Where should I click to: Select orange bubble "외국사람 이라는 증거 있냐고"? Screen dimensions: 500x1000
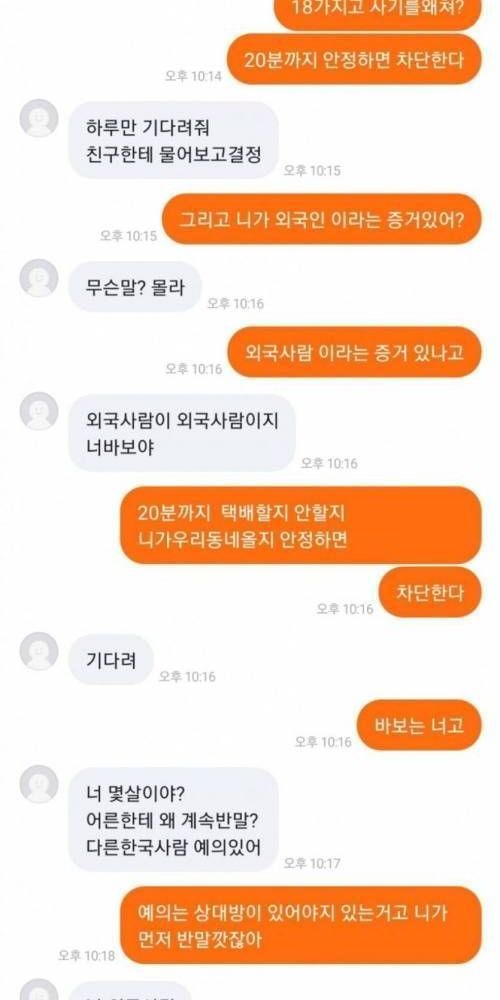pos(354,352)
